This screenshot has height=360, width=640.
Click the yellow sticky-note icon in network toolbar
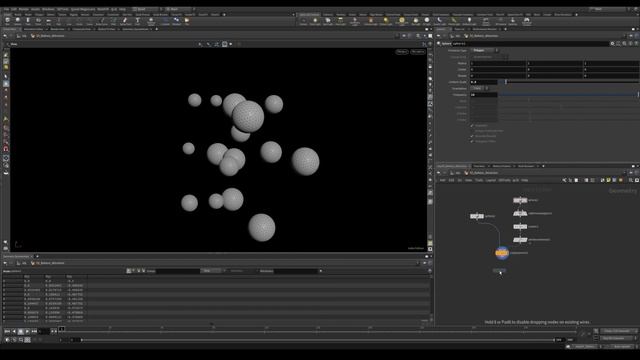(609, 180)
